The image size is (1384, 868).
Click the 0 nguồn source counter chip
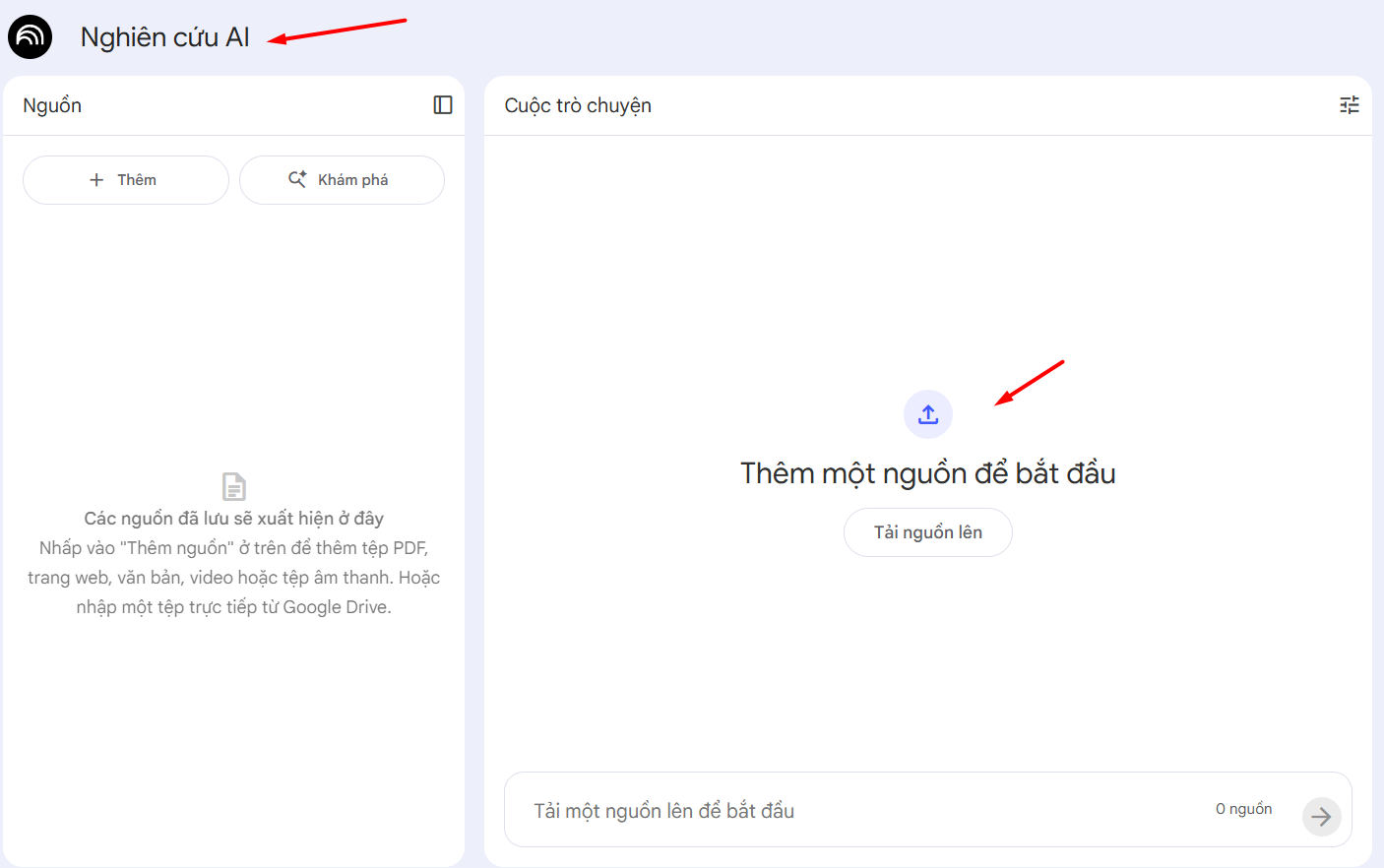[x=1243, y=808]
